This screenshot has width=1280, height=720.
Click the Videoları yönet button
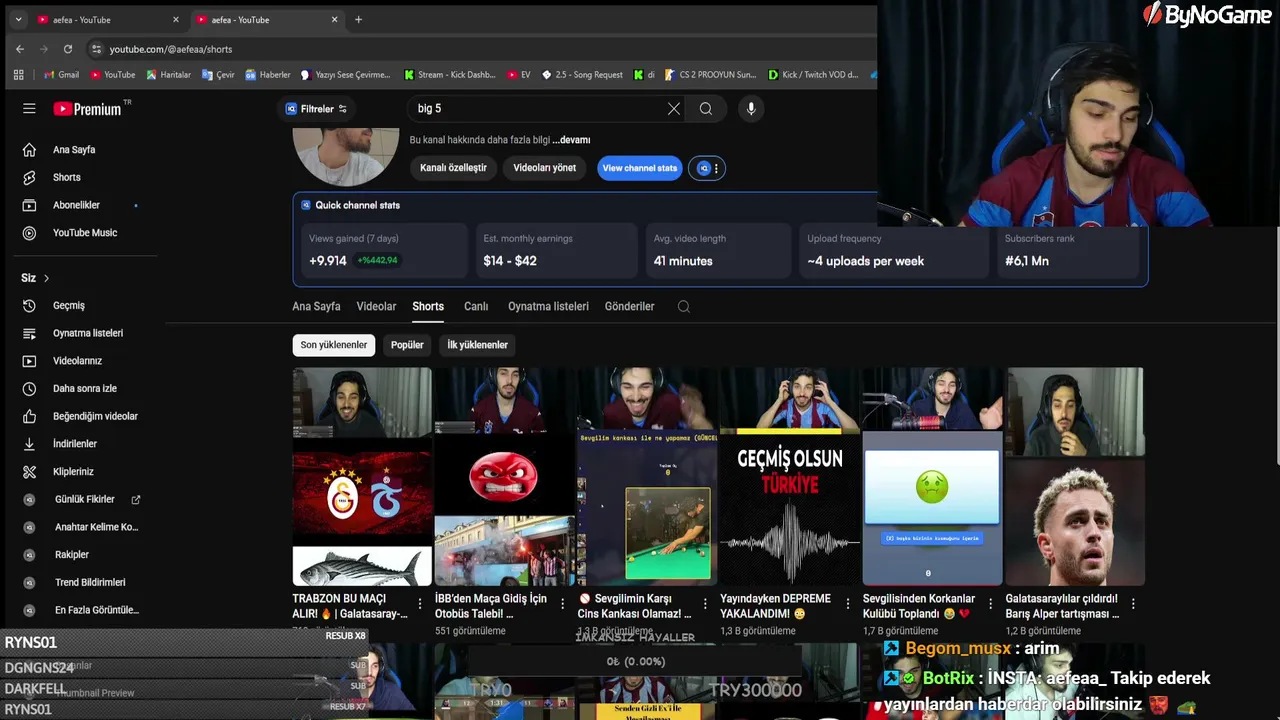coord(544,168)
